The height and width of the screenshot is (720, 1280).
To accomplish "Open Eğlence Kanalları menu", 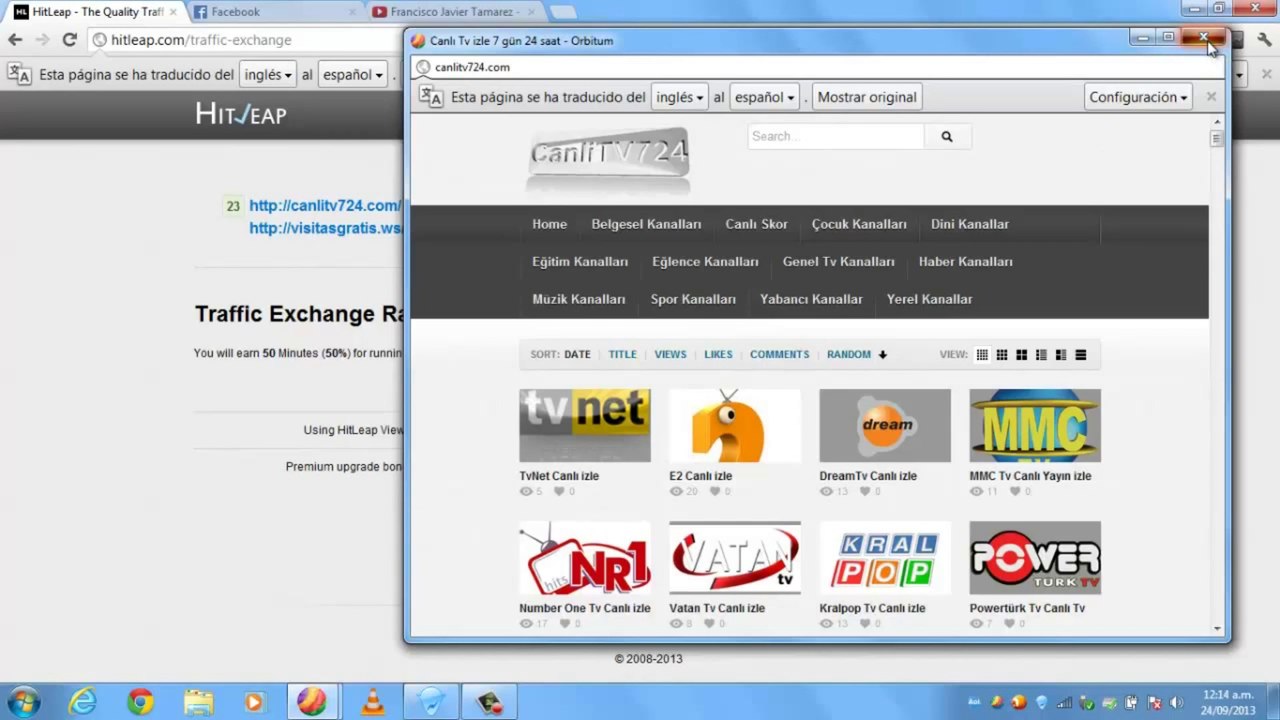I will [705, 262].
